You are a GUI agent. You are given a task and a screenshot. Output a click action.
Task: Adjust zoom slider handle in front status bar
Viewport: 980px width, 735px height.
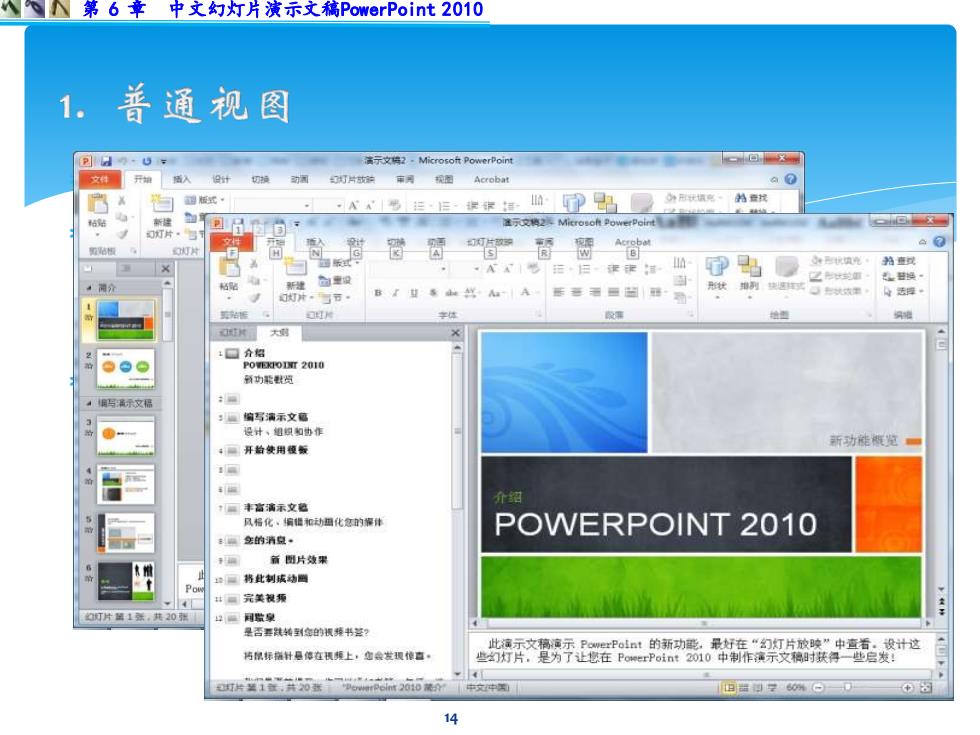848,688
